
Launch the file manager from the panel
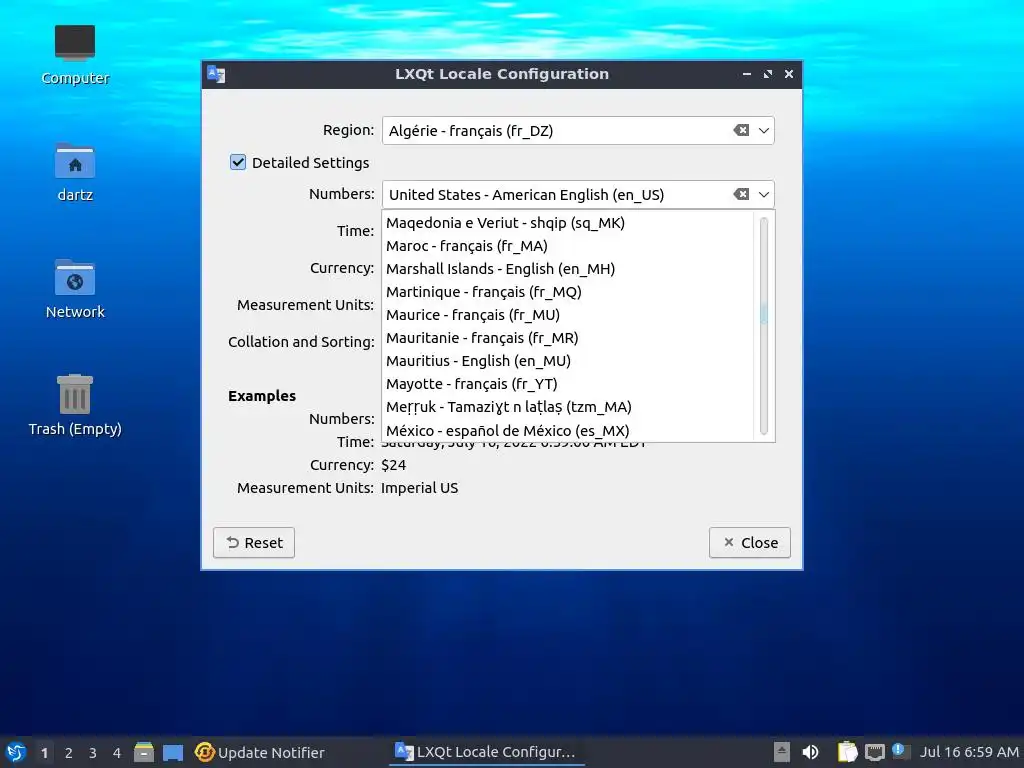point(144,752)
